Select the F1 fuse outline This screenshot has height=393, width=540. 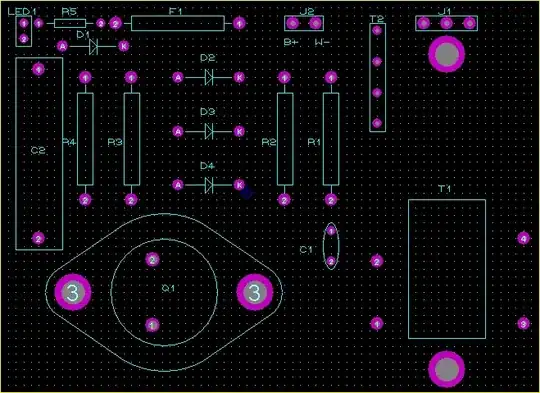pos(178,23)
